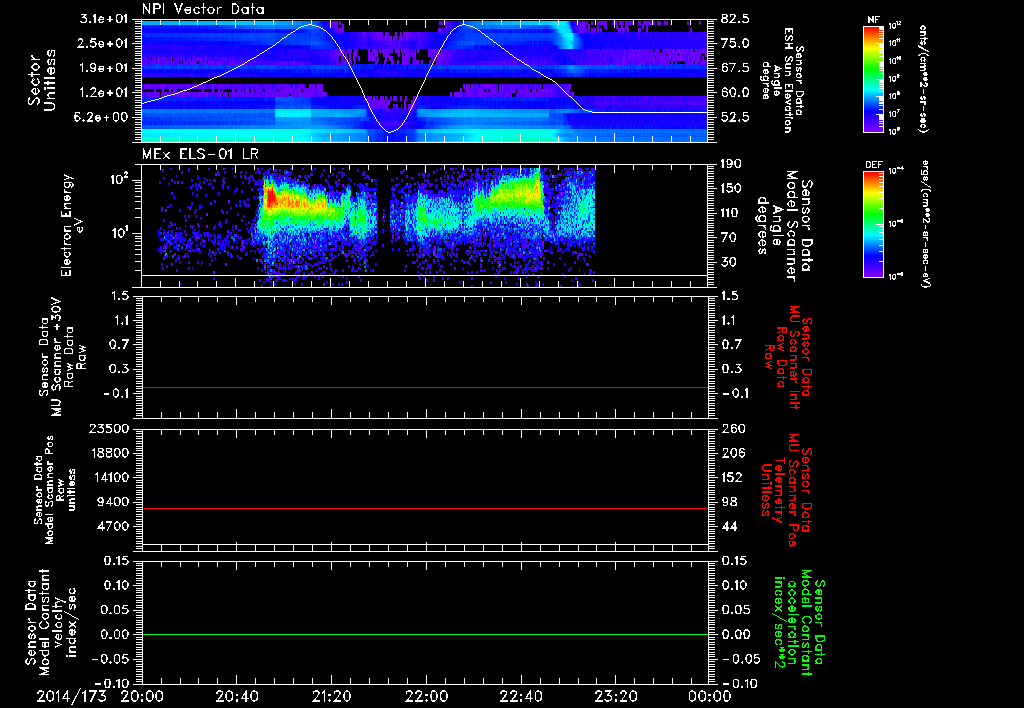Click the 00:00 time tick label
Image resolution: width=1024 pixels, height=708 pixels.
(x=710, y=696)
